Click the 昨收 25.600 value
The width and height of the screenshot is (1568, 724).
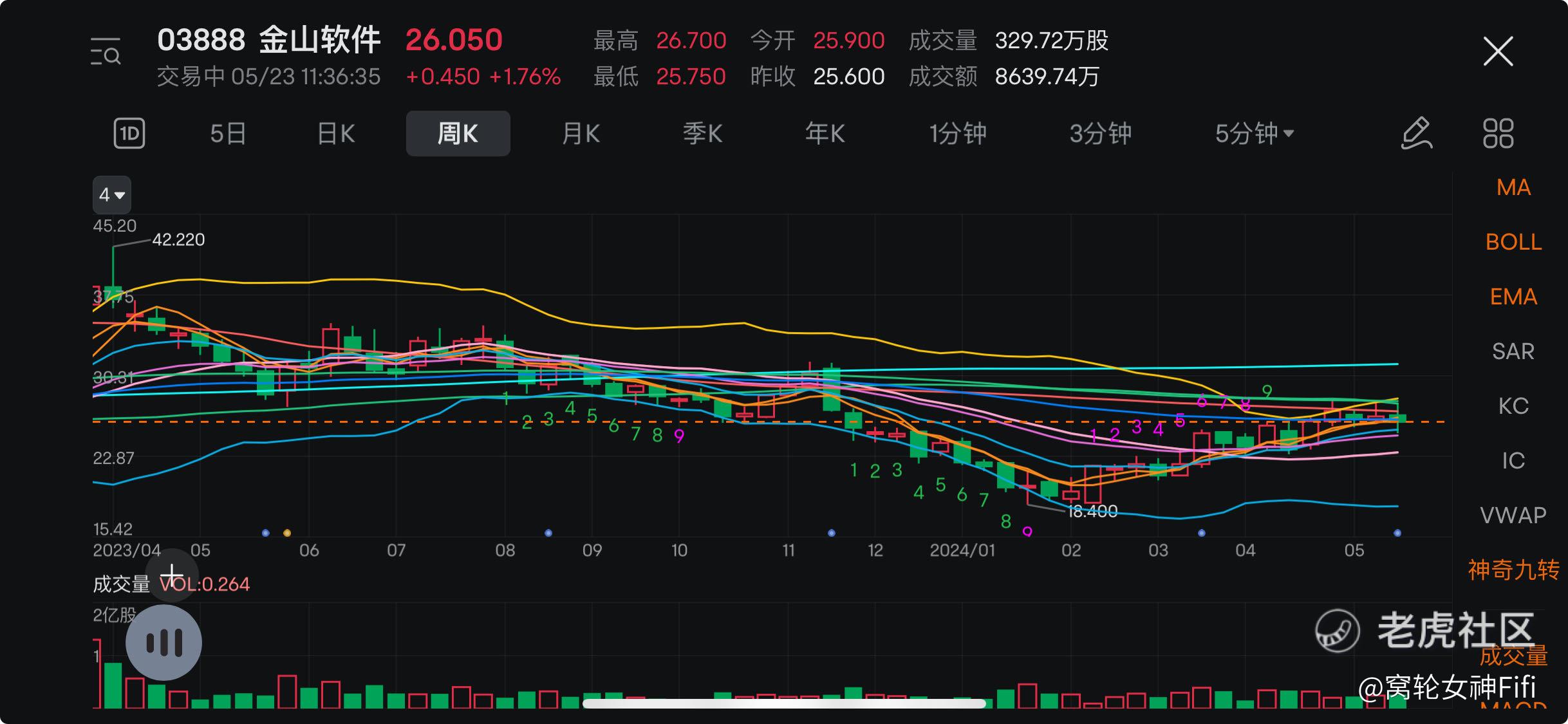tap(849, 77)
